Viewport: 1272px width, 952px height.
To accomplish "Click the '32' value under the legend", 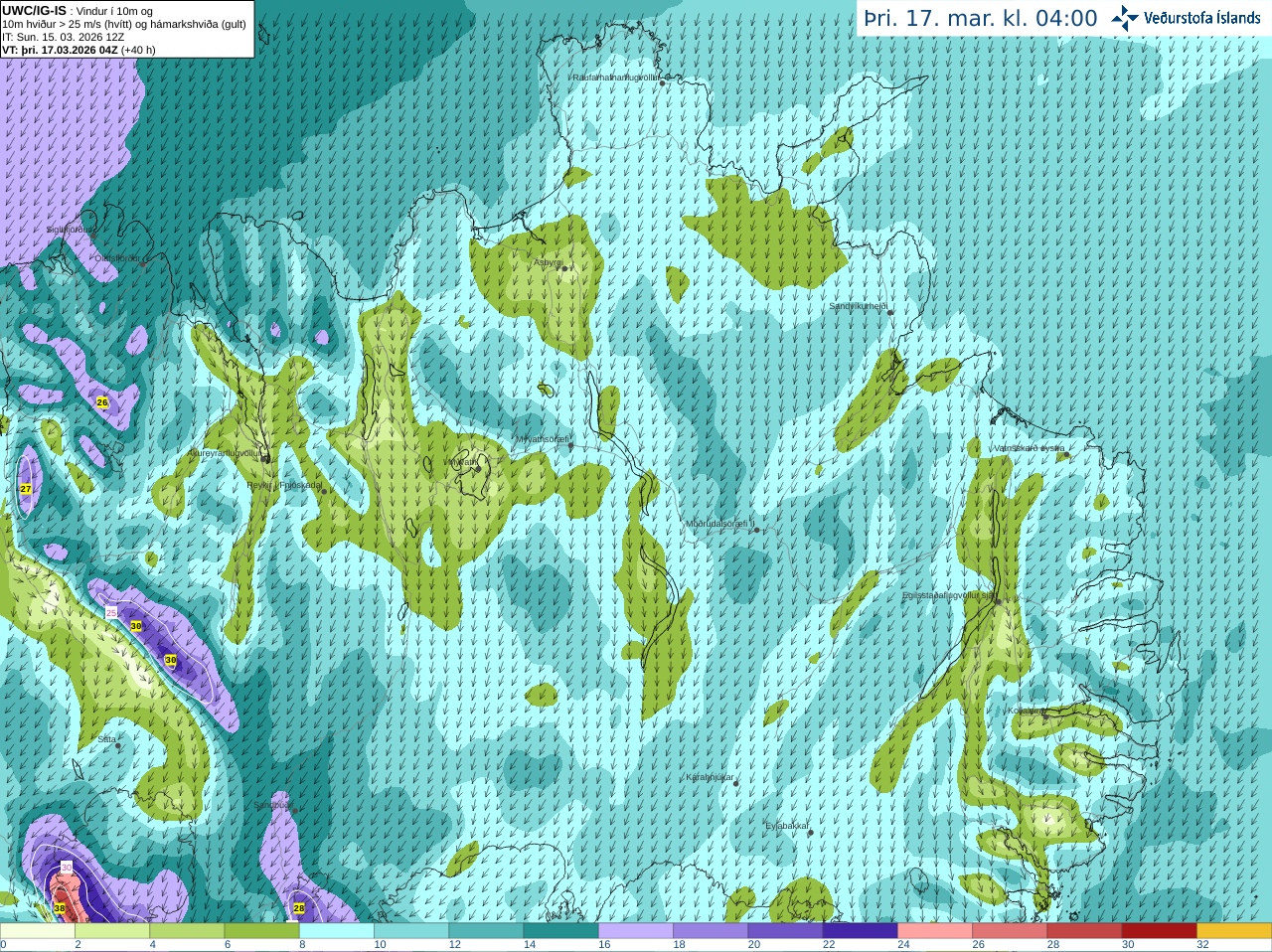I will [x=1202, y=945].
